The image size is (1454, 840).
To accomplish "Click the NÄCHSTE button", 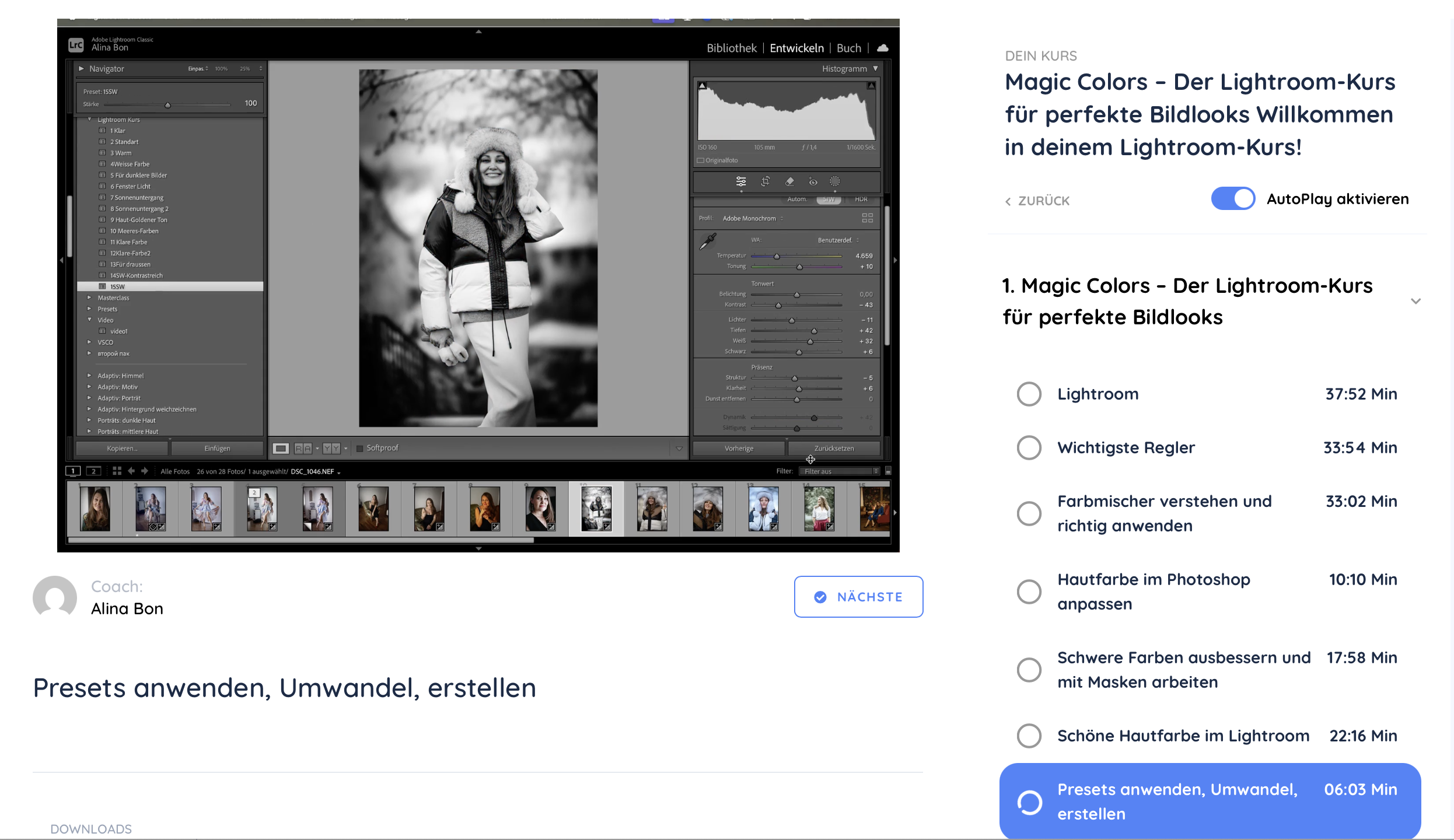I will point(858,597).
